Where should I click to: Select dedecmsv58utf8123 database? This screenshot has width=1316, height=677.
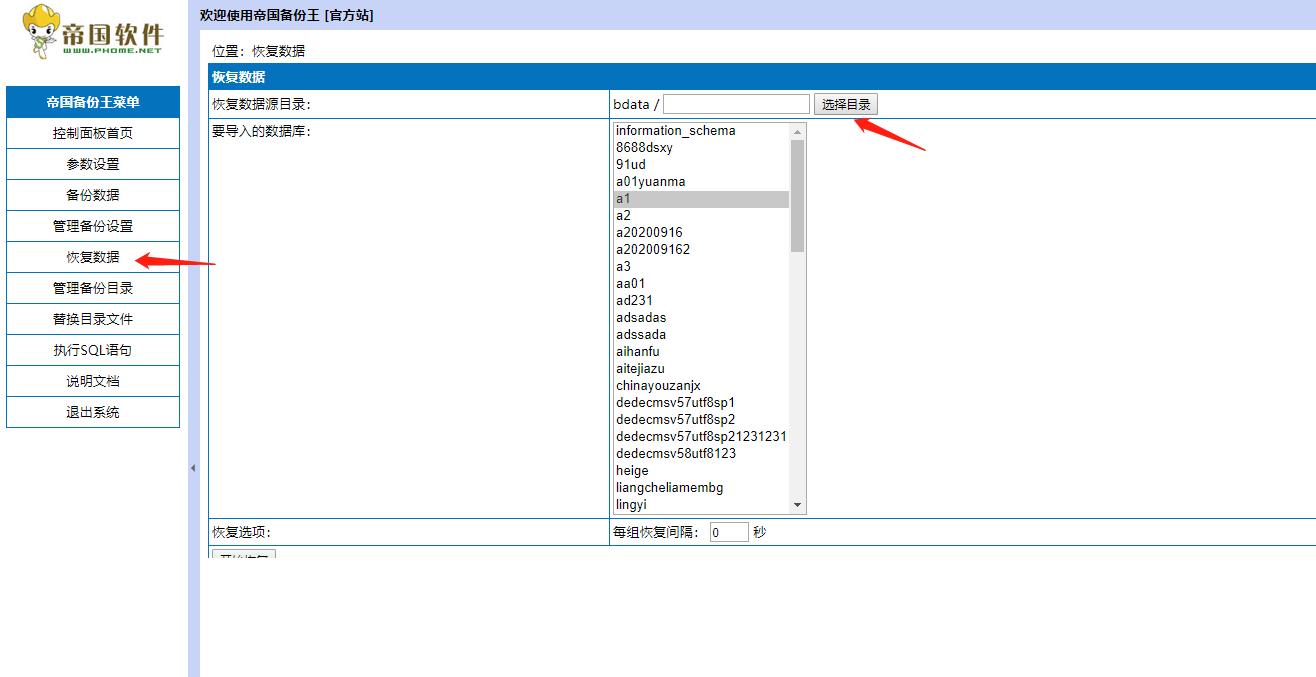click(701, 454)
